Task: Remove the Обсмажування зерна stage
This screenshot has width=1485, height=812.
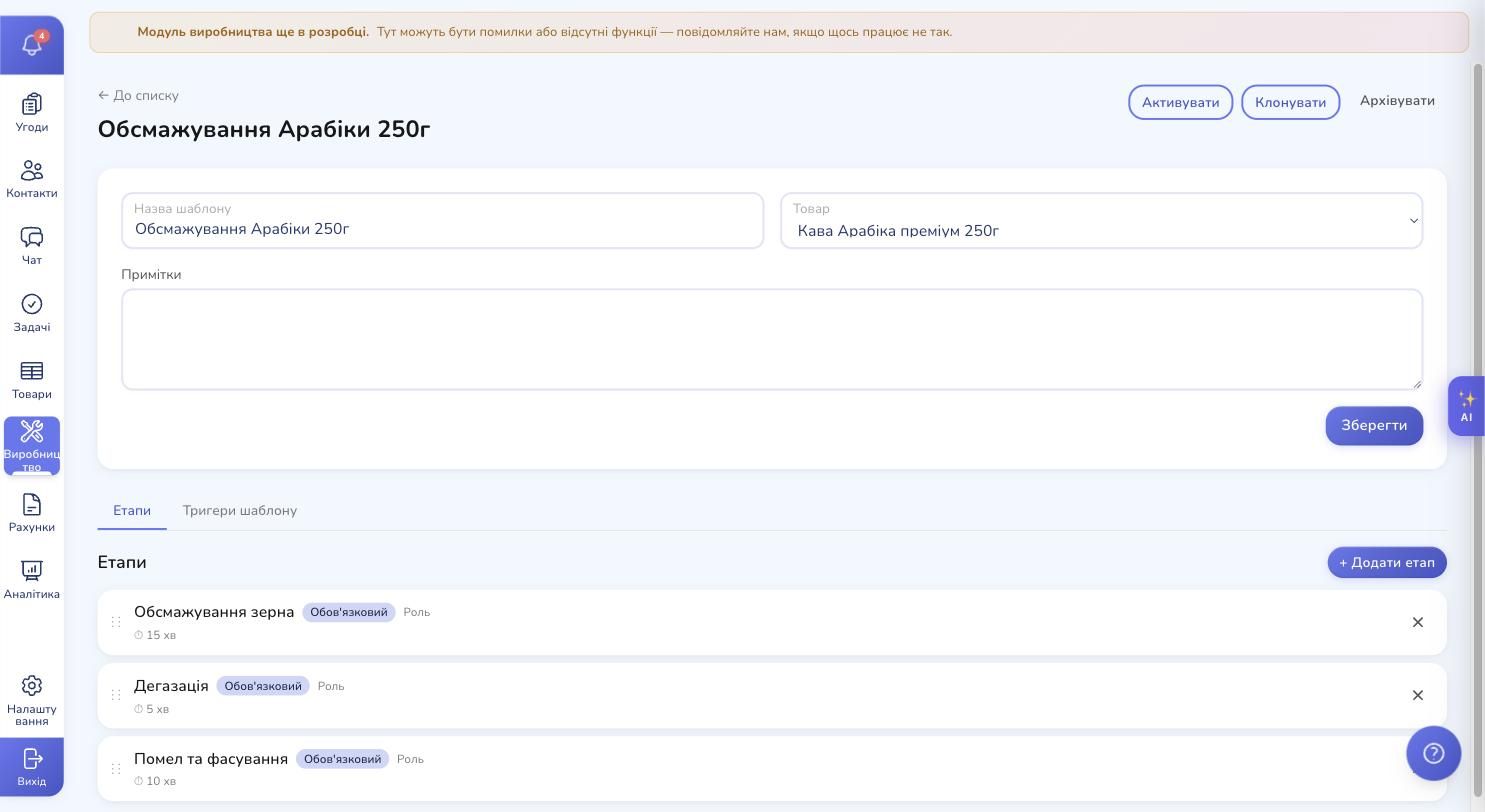Action: pos(1417,622)
